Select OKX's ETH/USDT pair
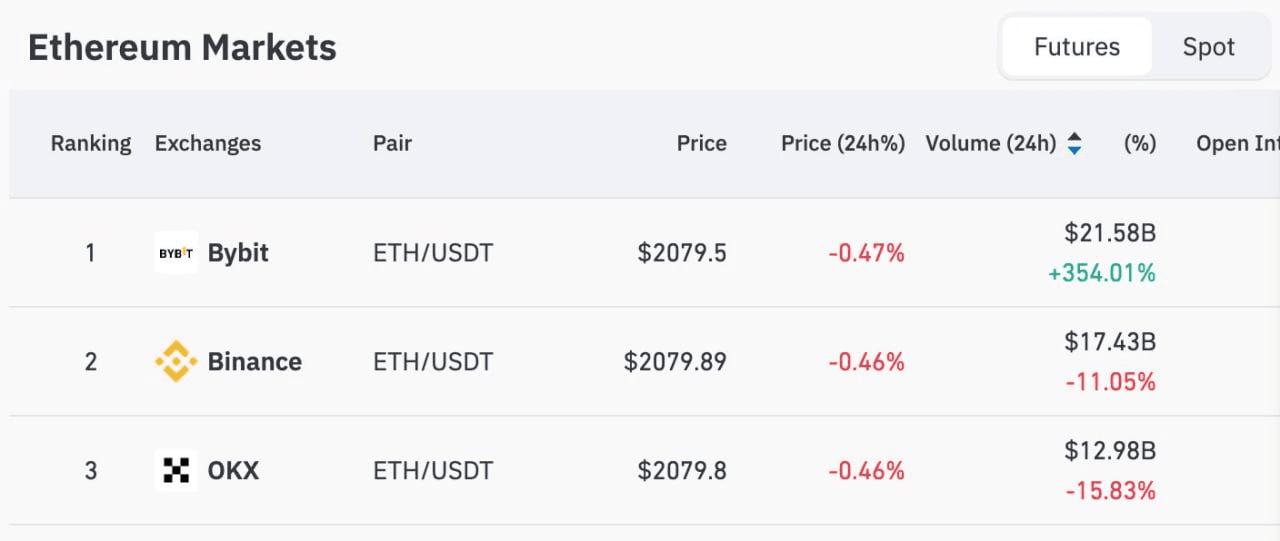 (x=433, y=470)
